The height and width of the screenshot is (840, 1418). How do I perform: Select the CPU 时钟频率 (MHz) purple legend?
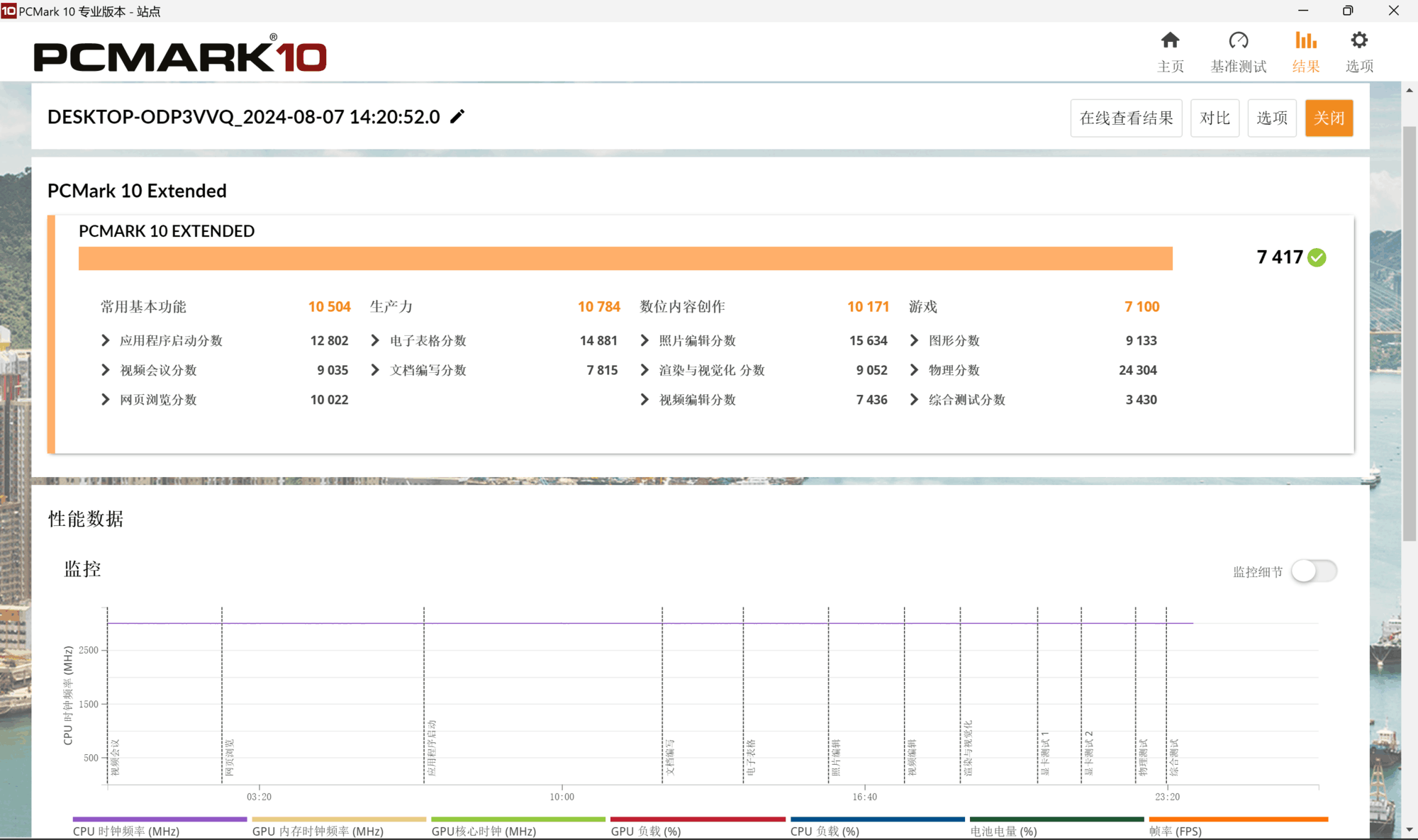pos(160,827)
